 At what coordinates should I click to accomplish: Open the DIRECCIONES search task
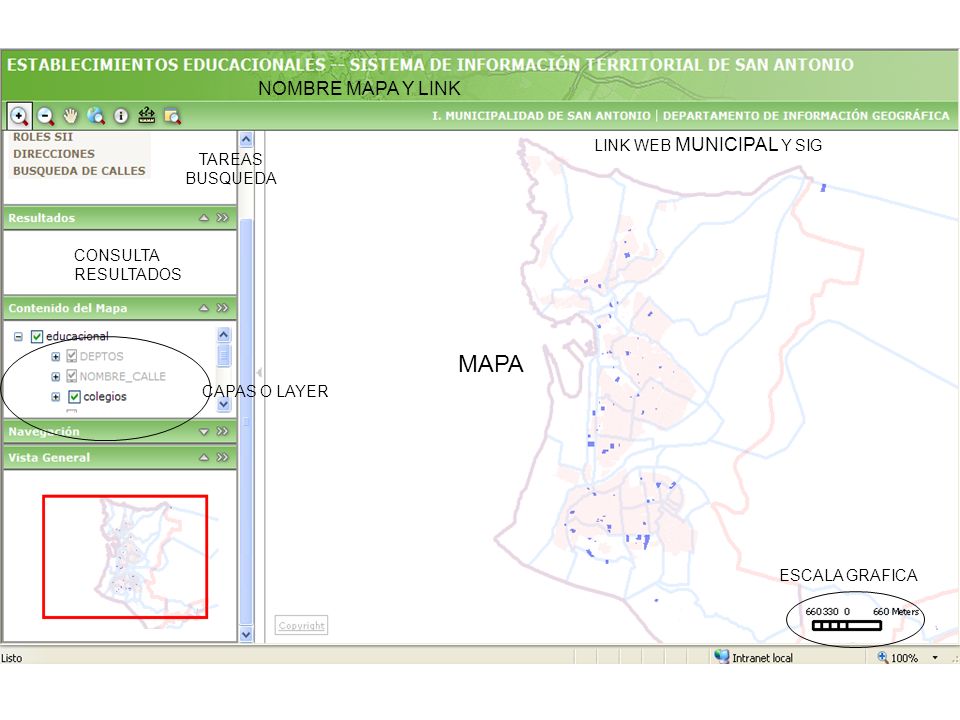pyautogui.click(x=54, y=154)
